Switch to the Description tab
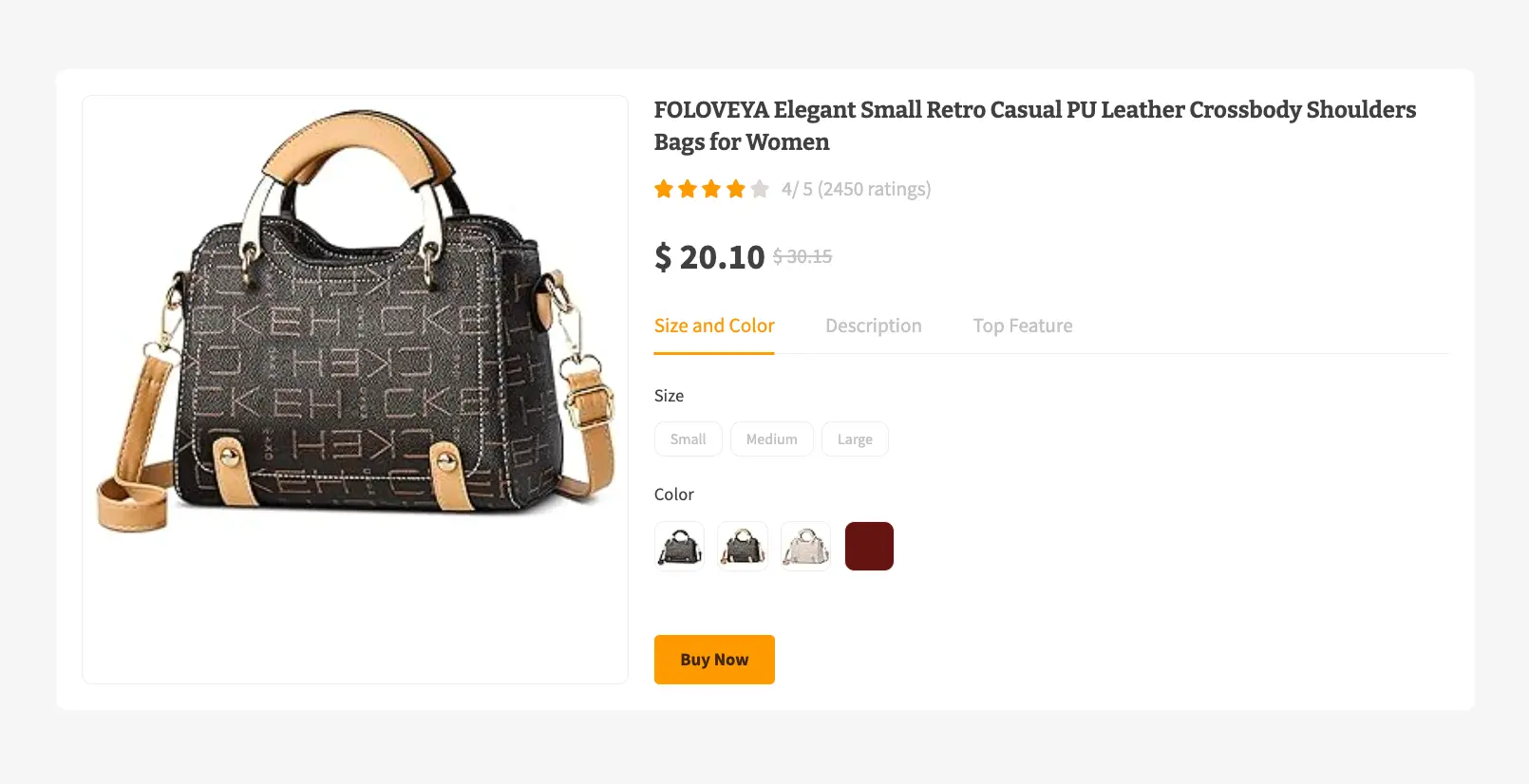Image resolution: width=1529 pixels, height=784 pixels. (x=873, y=326)
